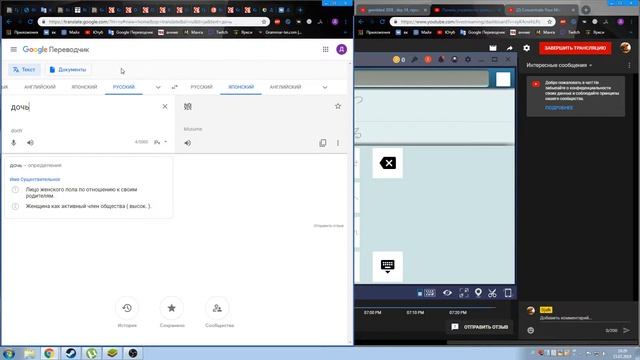
Task: Click the gold coin counter in emulator
Action: pos(399,60)
